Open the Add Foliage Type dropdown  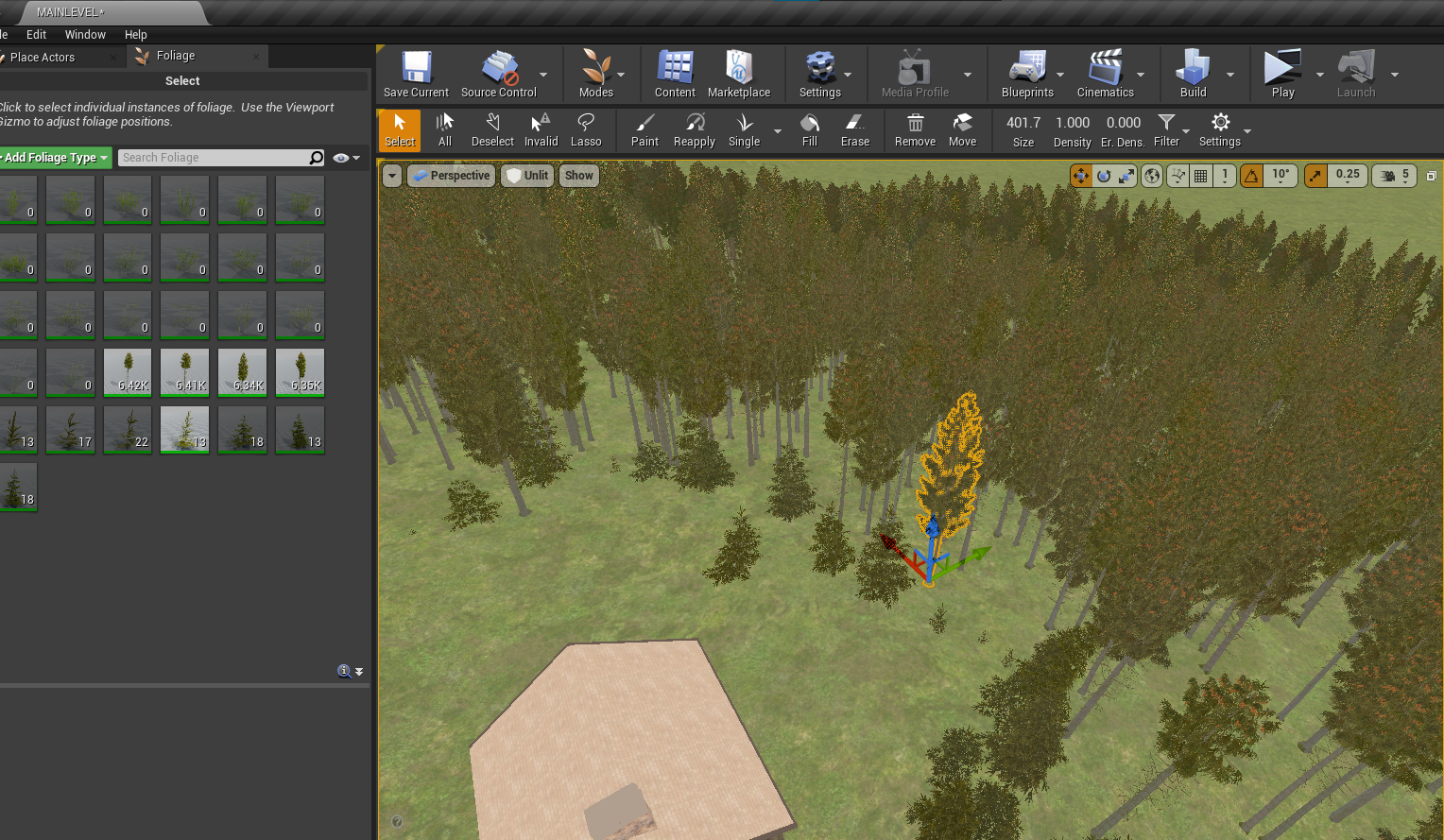[x=55, y=158]
